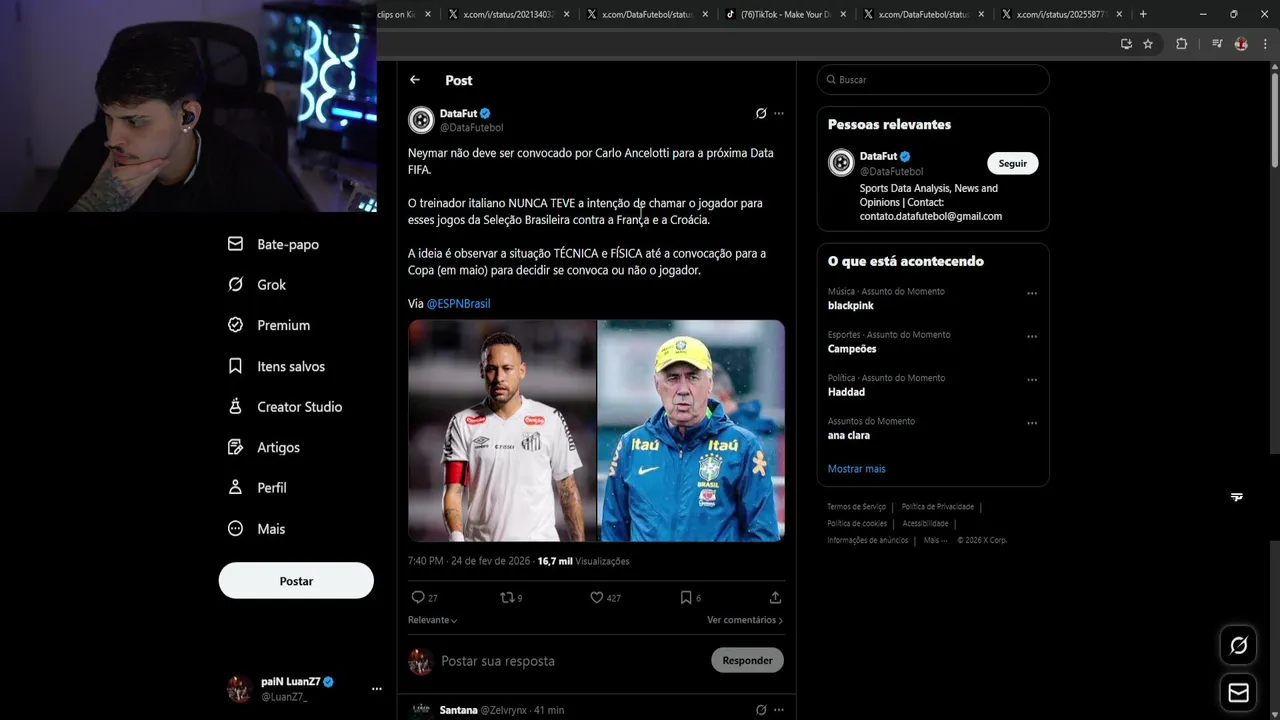This screenshot has width=1280, height=720.
Task: Bookmark this page with the star icon
Action: point(1148,44)
